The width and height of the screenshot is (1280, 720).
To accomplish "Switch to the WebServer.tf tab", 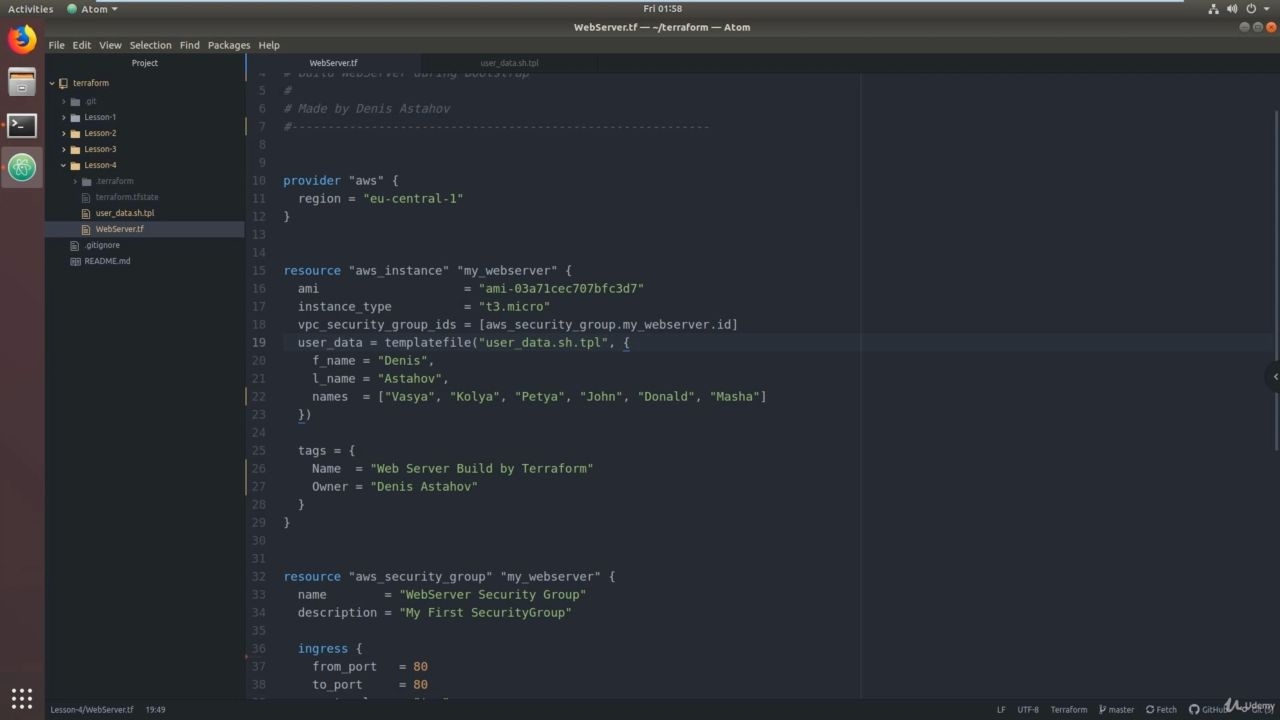I will tap(333, 63).
